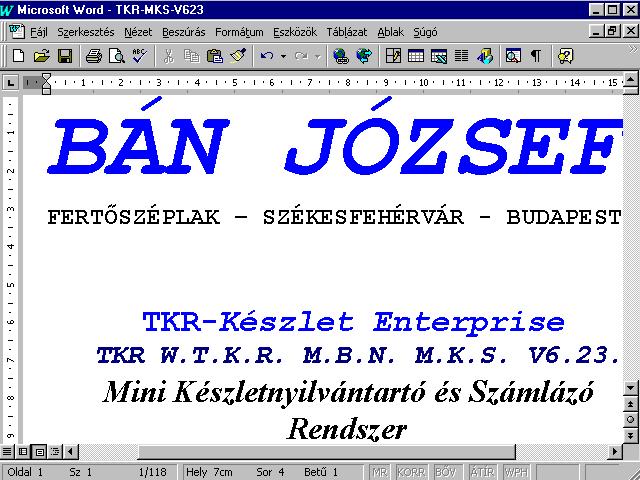This screenshot has height=480, width=640.
Task: Toggle BŐV extend selection indicator
Action: pos(446,472)
